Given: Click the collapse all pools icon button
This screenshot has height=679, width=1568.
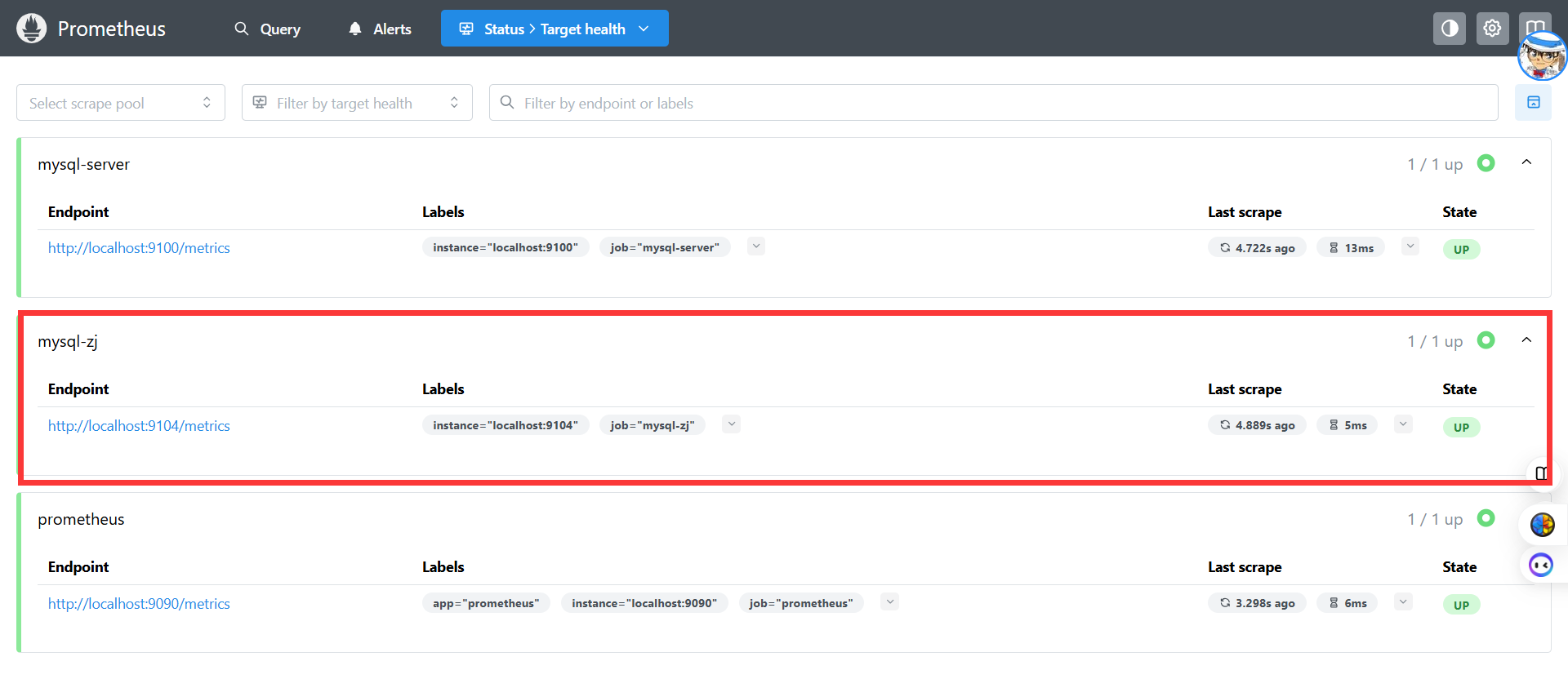Looking at the screenshot, I should pyautogui.click(x=1533, y=103).
